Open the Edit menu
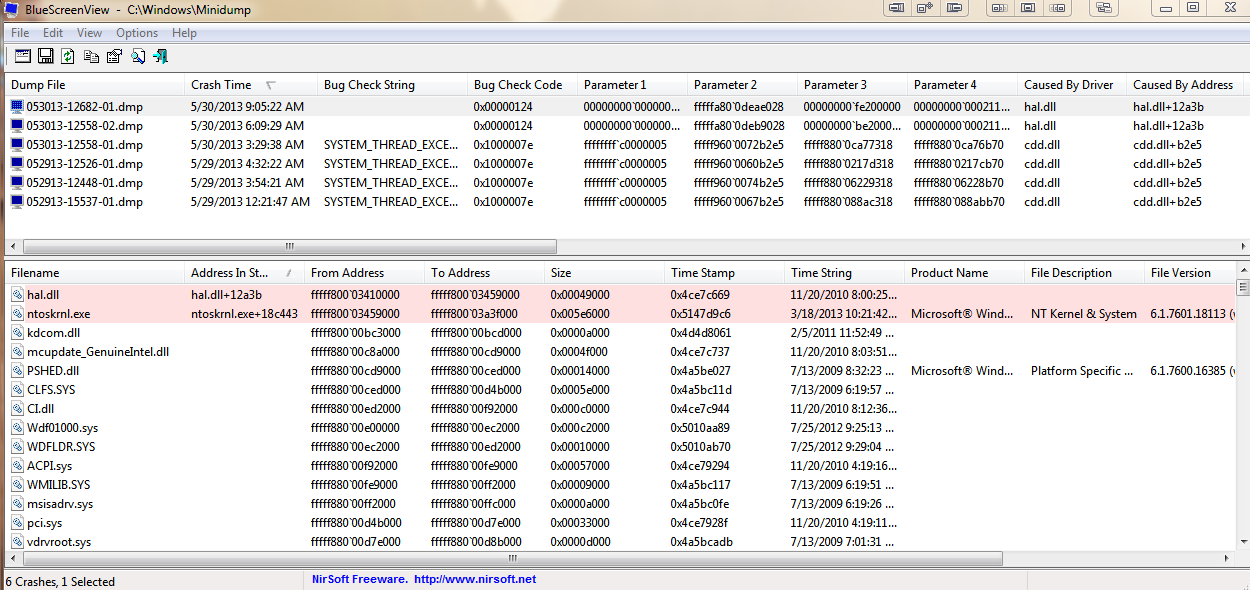This screenshot has height=590, width=1250. point(52,33)
